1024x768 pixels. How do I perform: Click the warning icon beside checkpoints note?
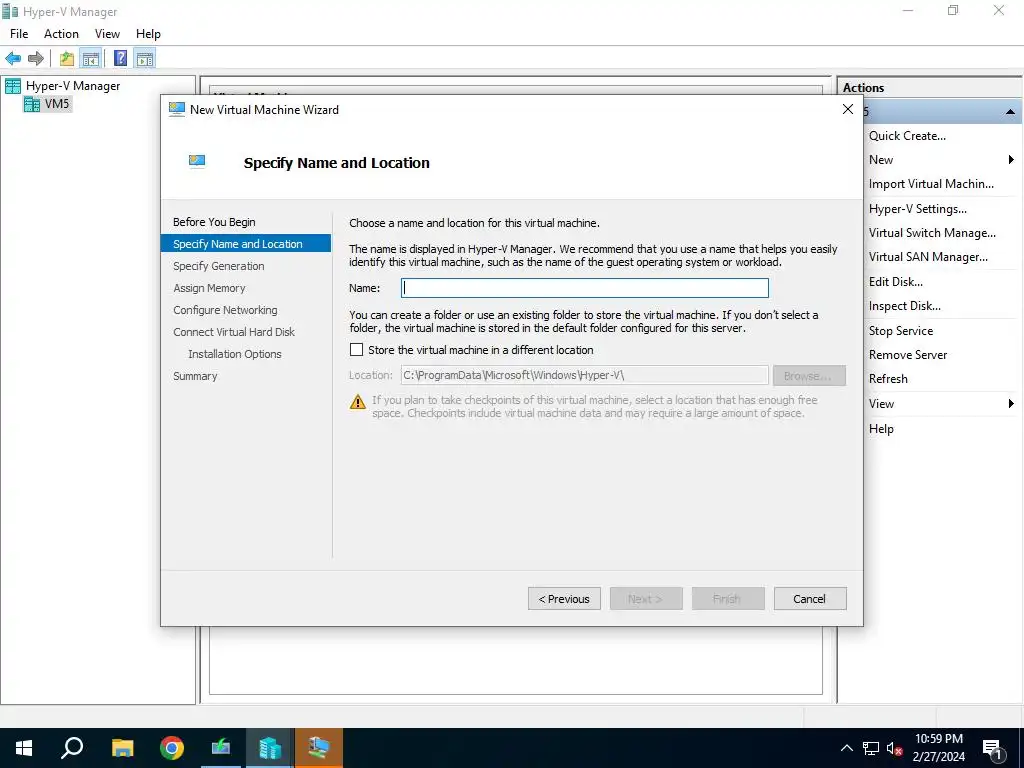[358, 402]
